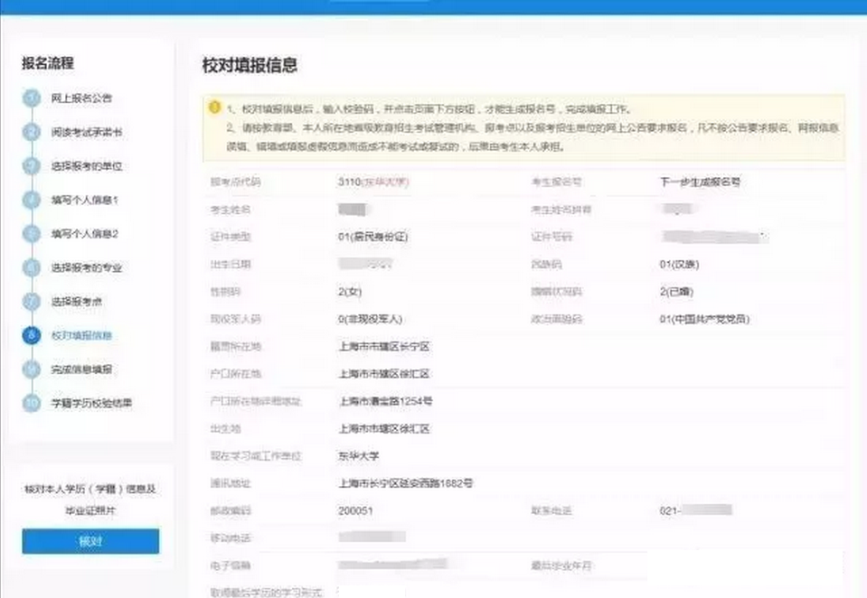Select the 校对填报信息 current step
The width and height of the screenshot is (867, 598).
[x=82, y=335]
